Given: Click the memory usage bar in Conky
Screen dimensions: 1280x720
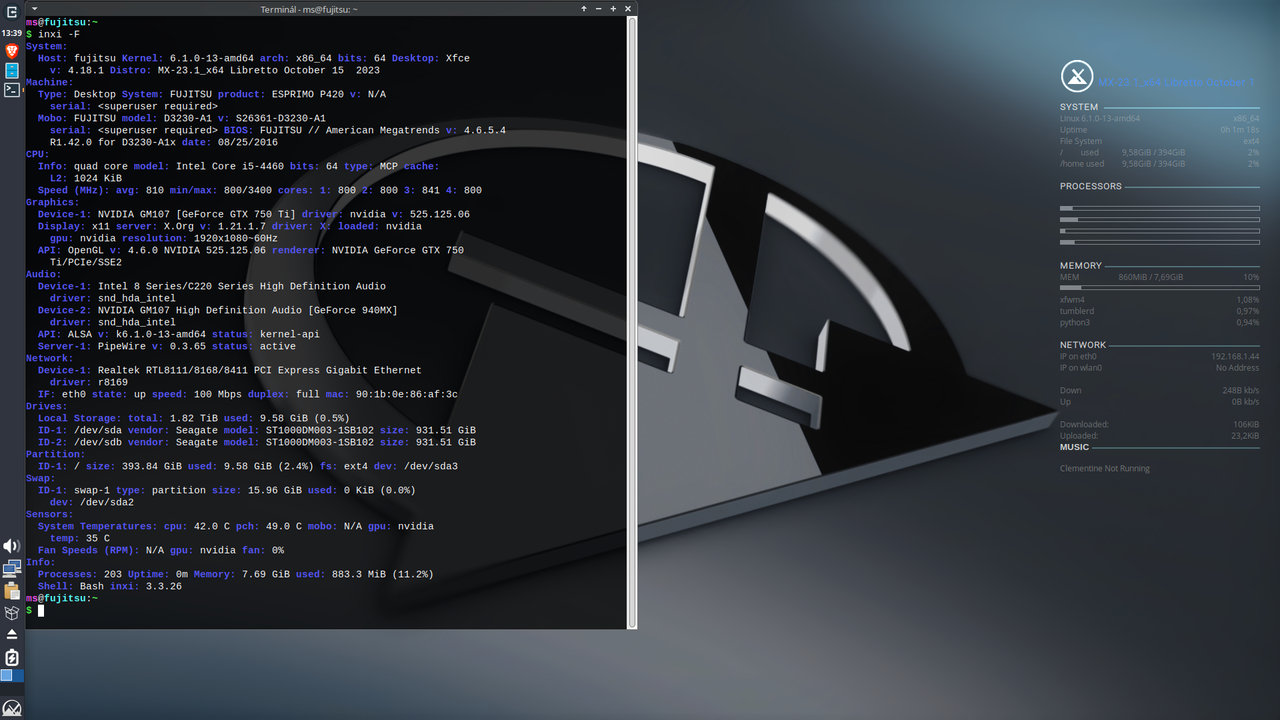Looking at the screenshot, I should click(x=1160, y=287).
